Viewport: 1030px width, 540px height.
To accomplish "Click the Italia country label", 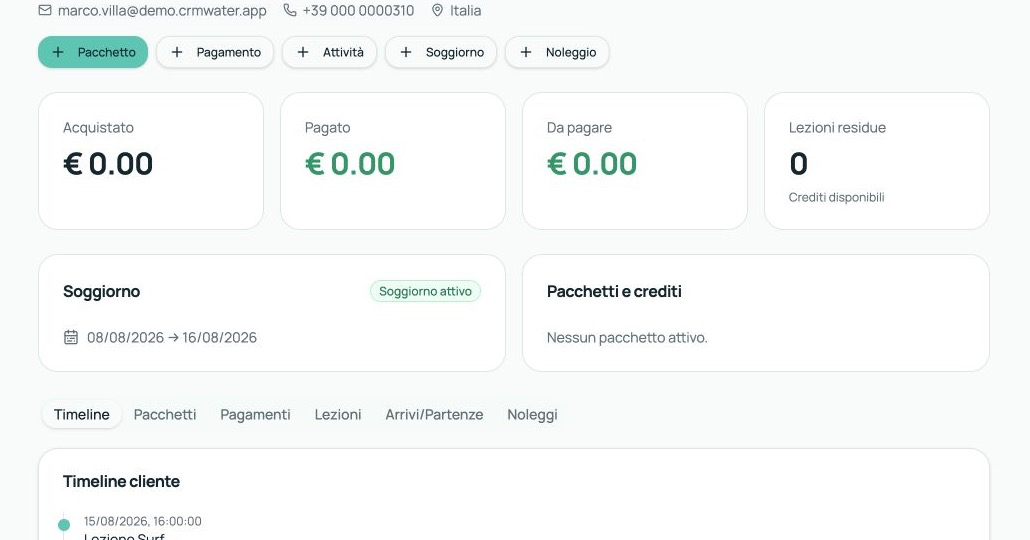I will tap(465, 11).
